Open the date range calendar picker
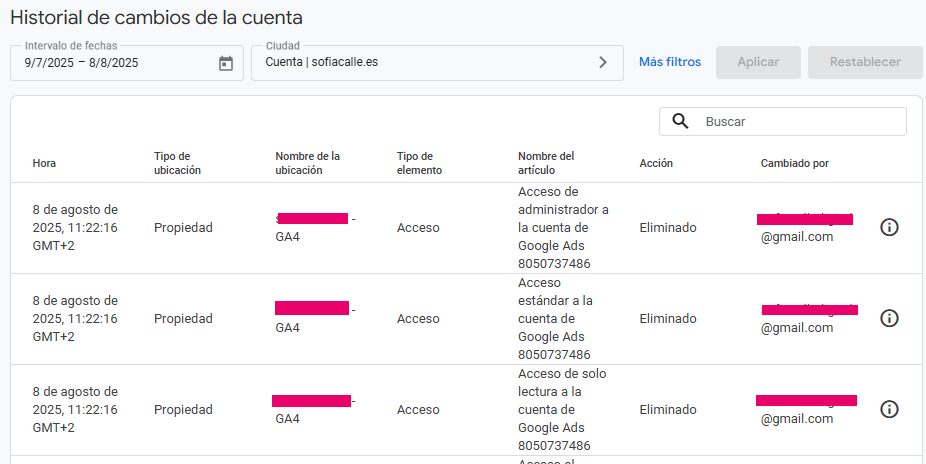Screen dimensions: 926x464 [226, 63]
